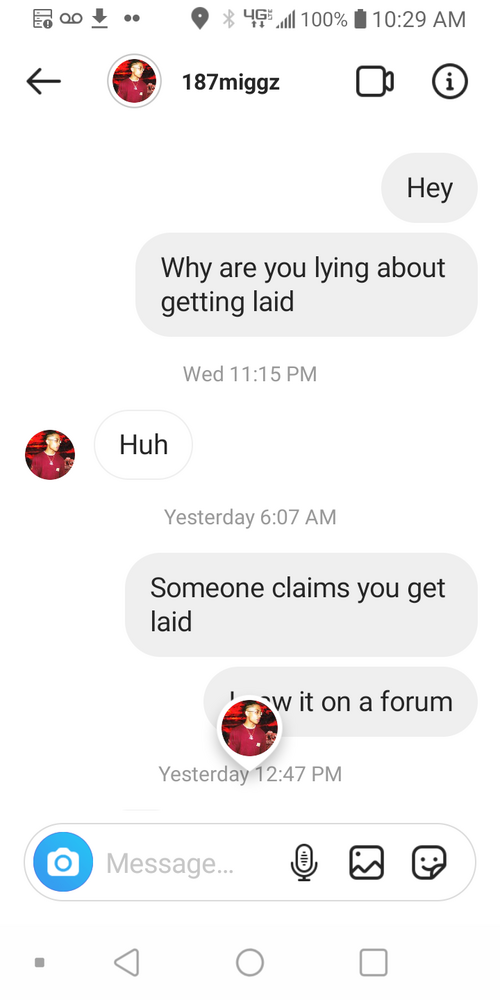Tap the Huh reply bubble
This screenshot has width=500, height=1000.
143,445
